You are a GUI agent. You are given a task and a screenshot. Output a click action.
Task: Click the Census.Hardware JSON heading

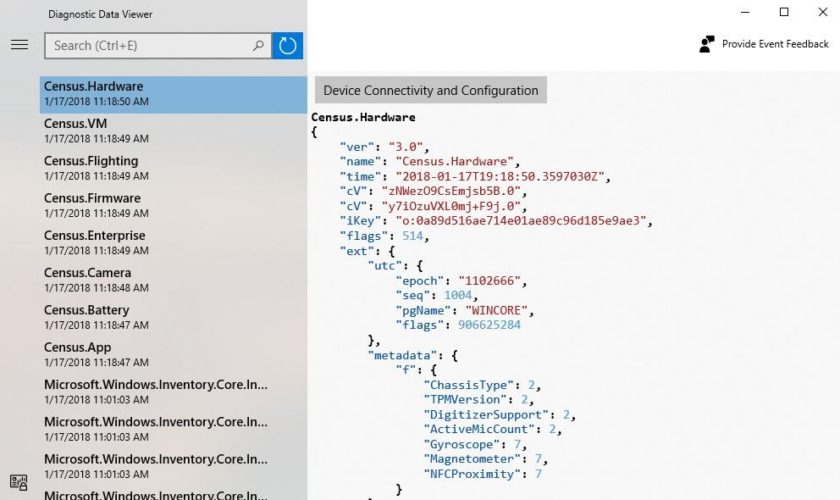point(363,117)
